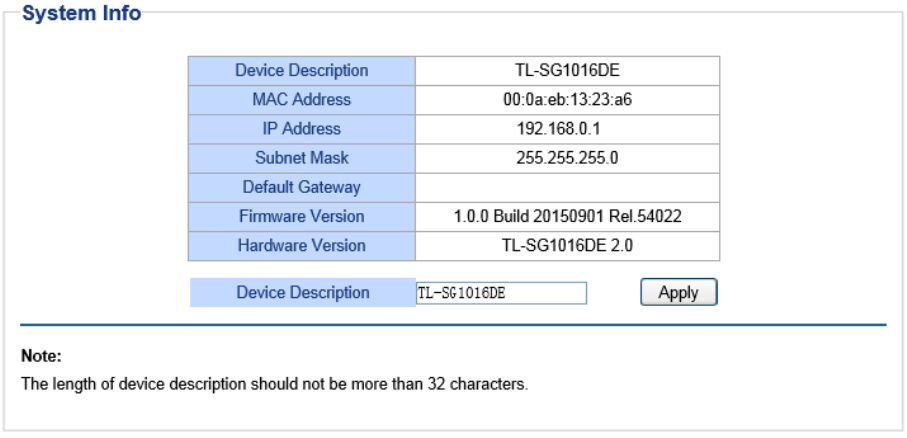The image size is (907, 438).
Task: Click the Device Description label beside the input
Action: coord(302,293)
